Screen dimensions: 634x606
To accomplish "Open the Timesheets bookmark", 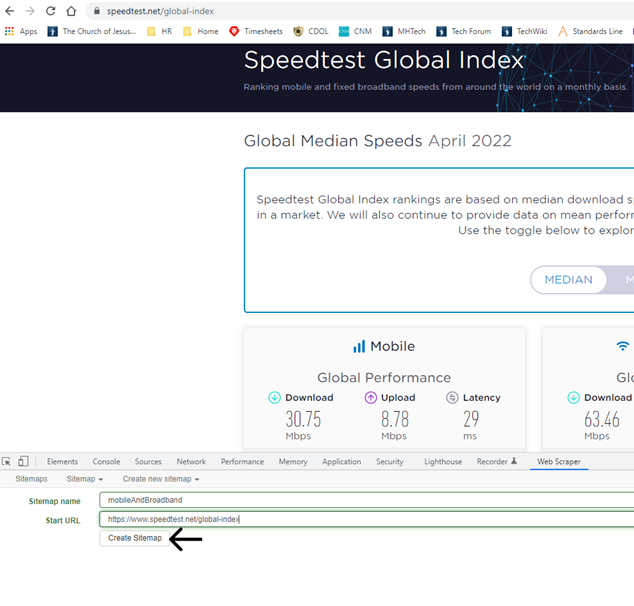I will [x=256, y=31].
